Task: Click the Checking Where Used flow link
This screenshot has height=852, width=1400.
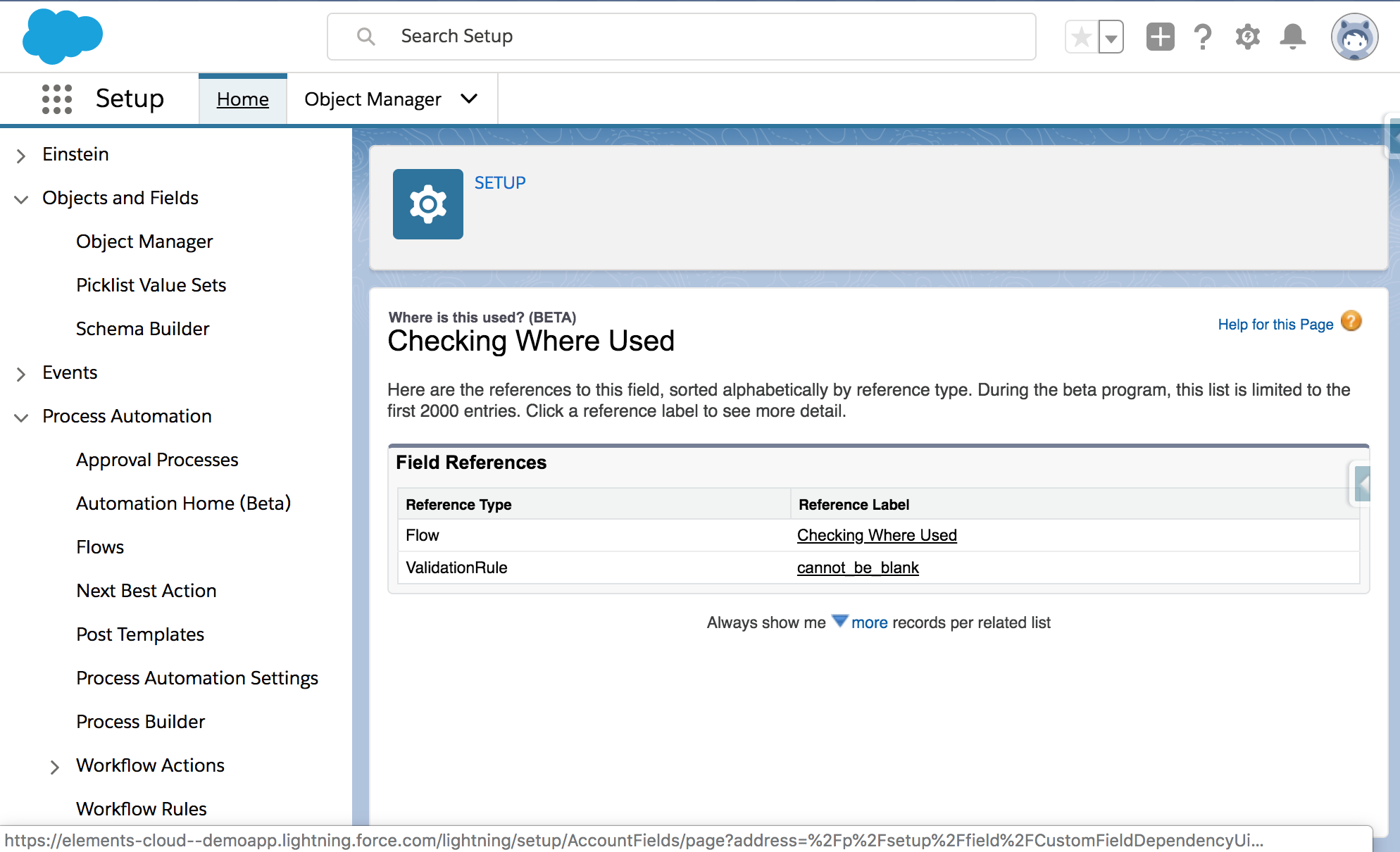Action: click(877, 535)
